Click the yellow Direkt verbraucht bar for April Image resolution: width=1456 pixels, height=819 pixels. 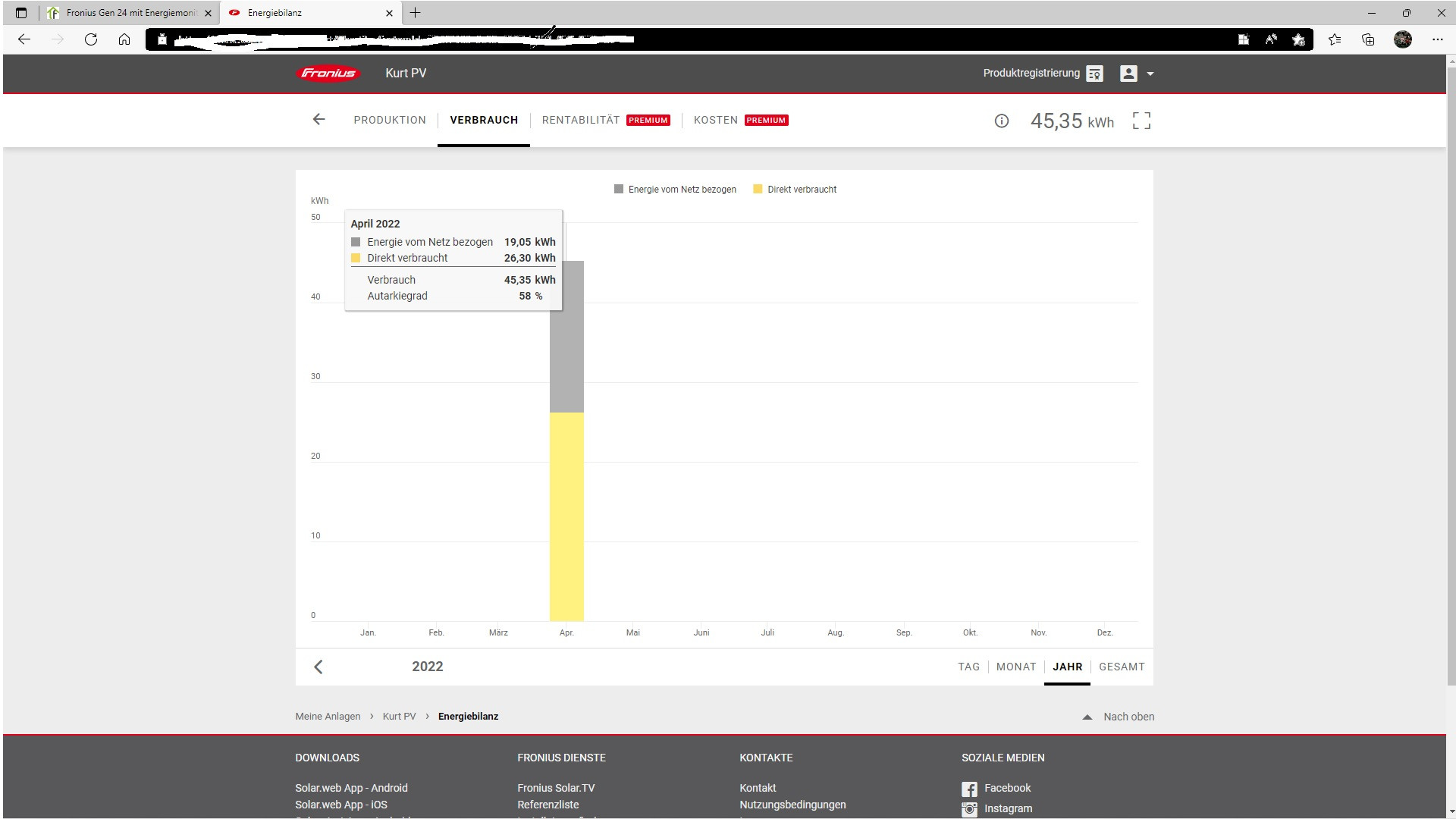tap(566, 516)
